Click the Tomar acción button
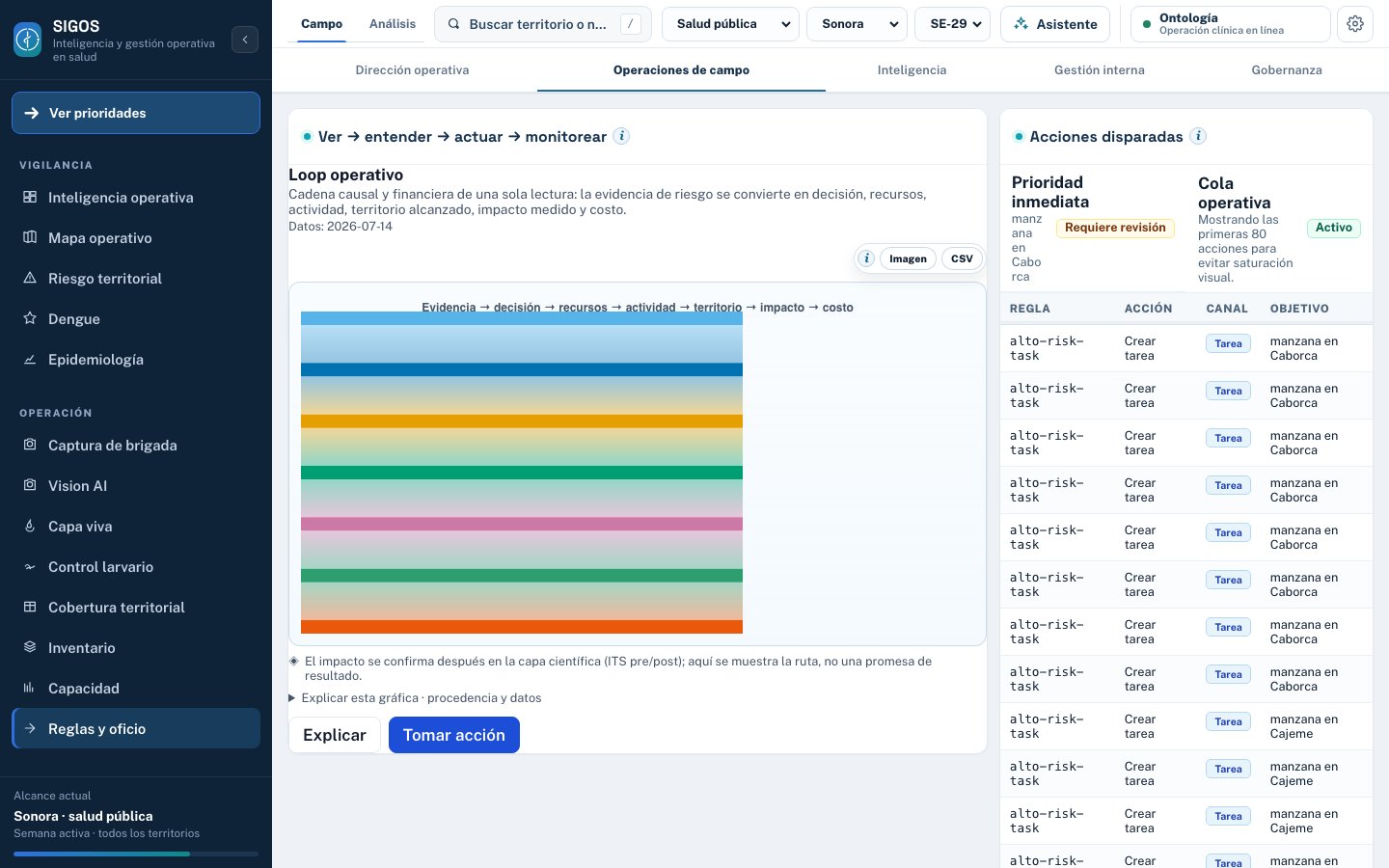This screenshot has width=1389, height=868. [453, 735]
